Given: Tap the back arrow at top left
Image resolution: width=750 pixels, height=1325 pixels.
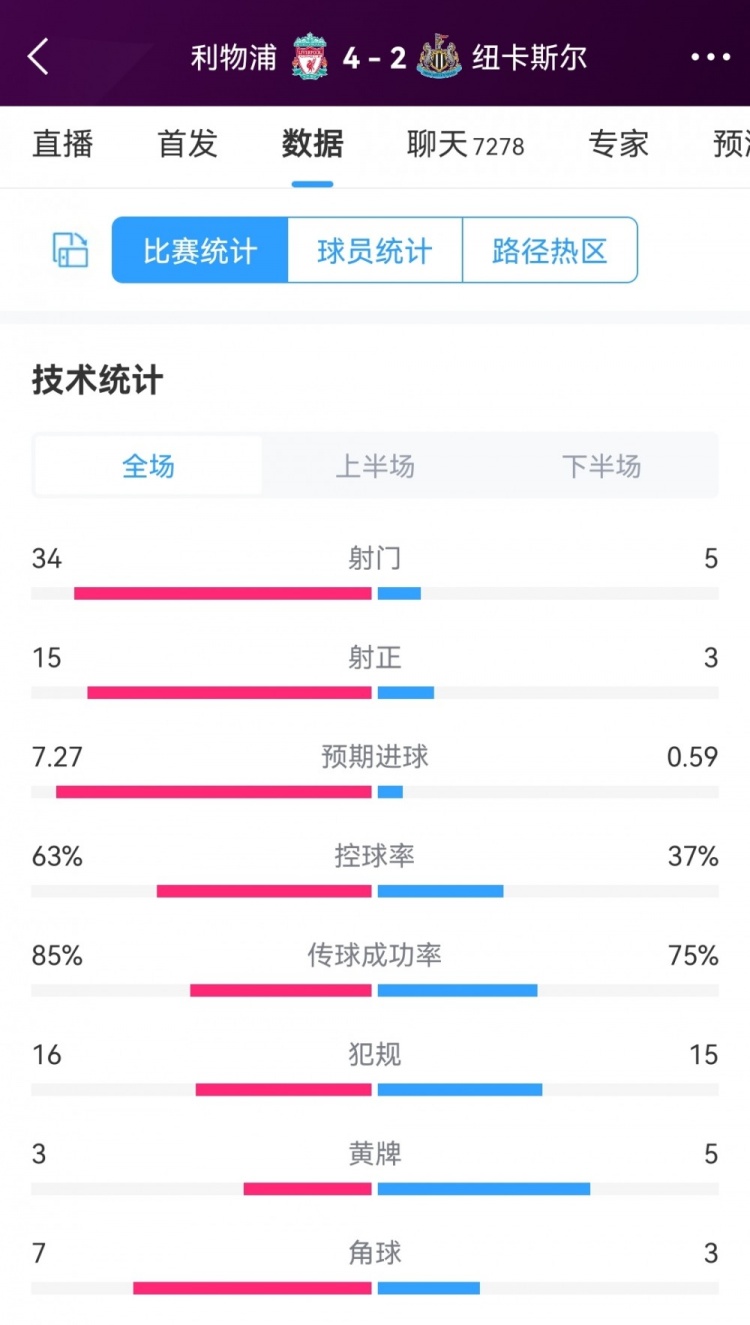Looking at the screenshot, I should pyautogui.click(x=38, y=58).
